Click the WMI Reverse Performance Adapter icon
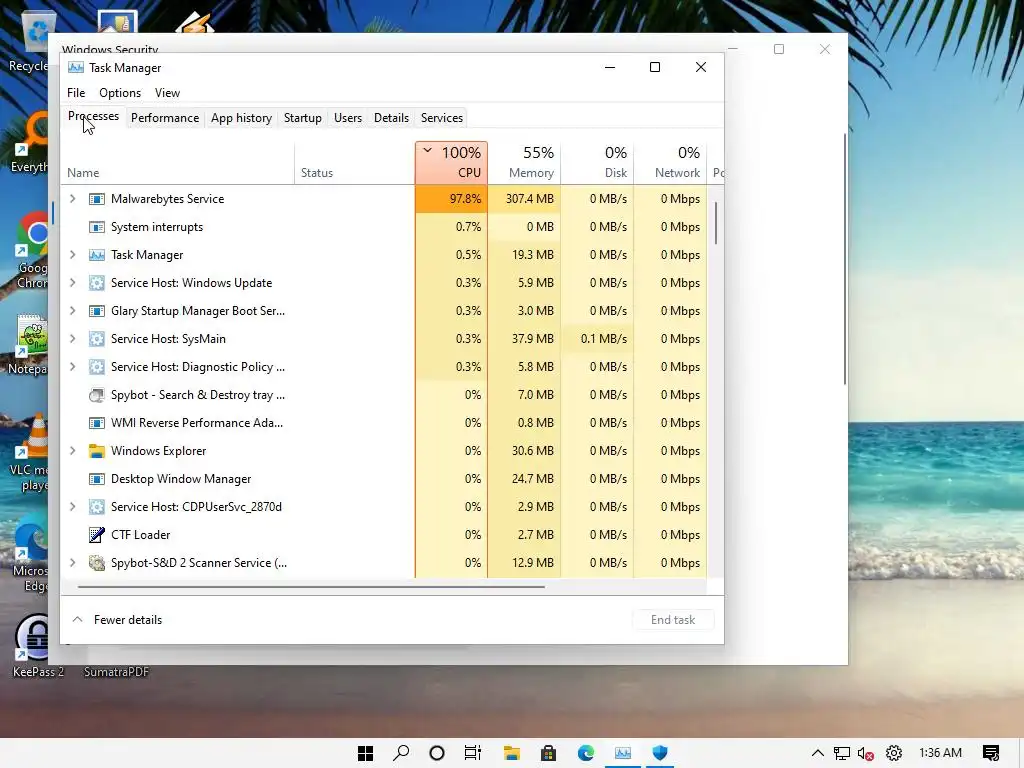Screen dimensions: 1024x768 pos(97,423)
